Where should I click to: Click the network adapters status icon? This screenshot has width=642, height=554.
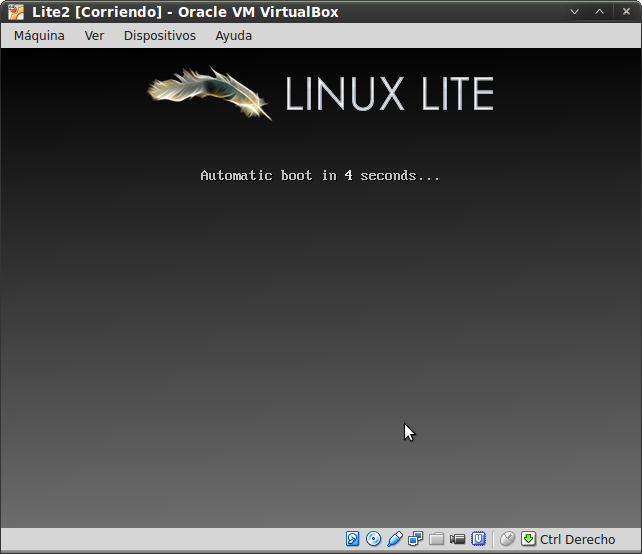click(416, 539)
